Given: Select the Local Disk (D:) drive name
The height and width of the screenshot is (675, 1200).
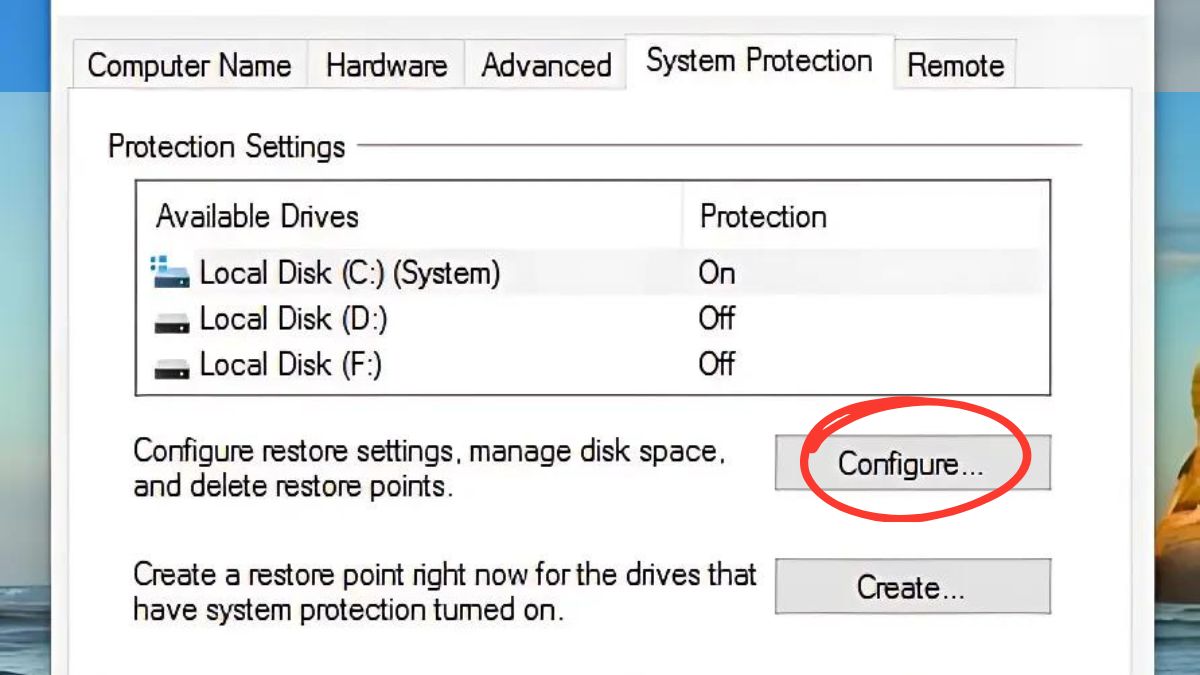Looking at the screenshot, I should 294,319.
